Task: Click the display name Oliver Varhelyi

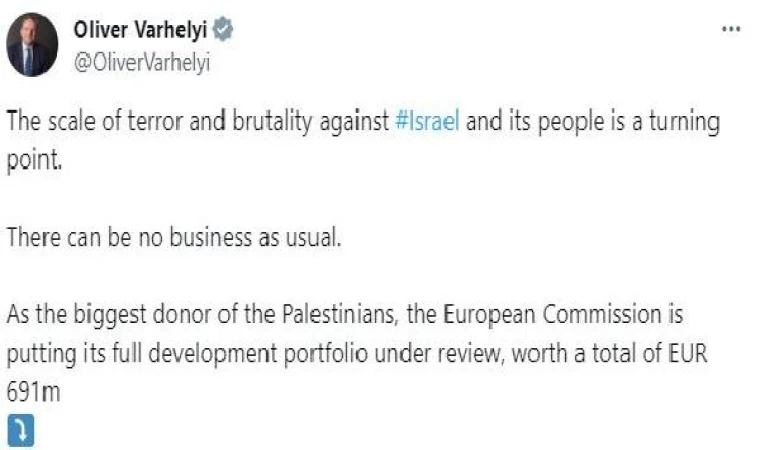Action: pos(140,31)
